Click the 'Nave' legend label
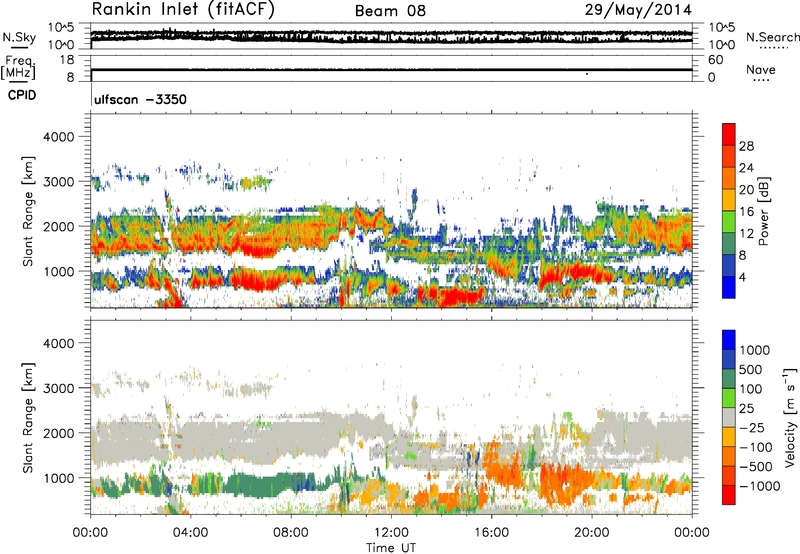Viewport: 800px width, 554px height. tap(760, 69)
